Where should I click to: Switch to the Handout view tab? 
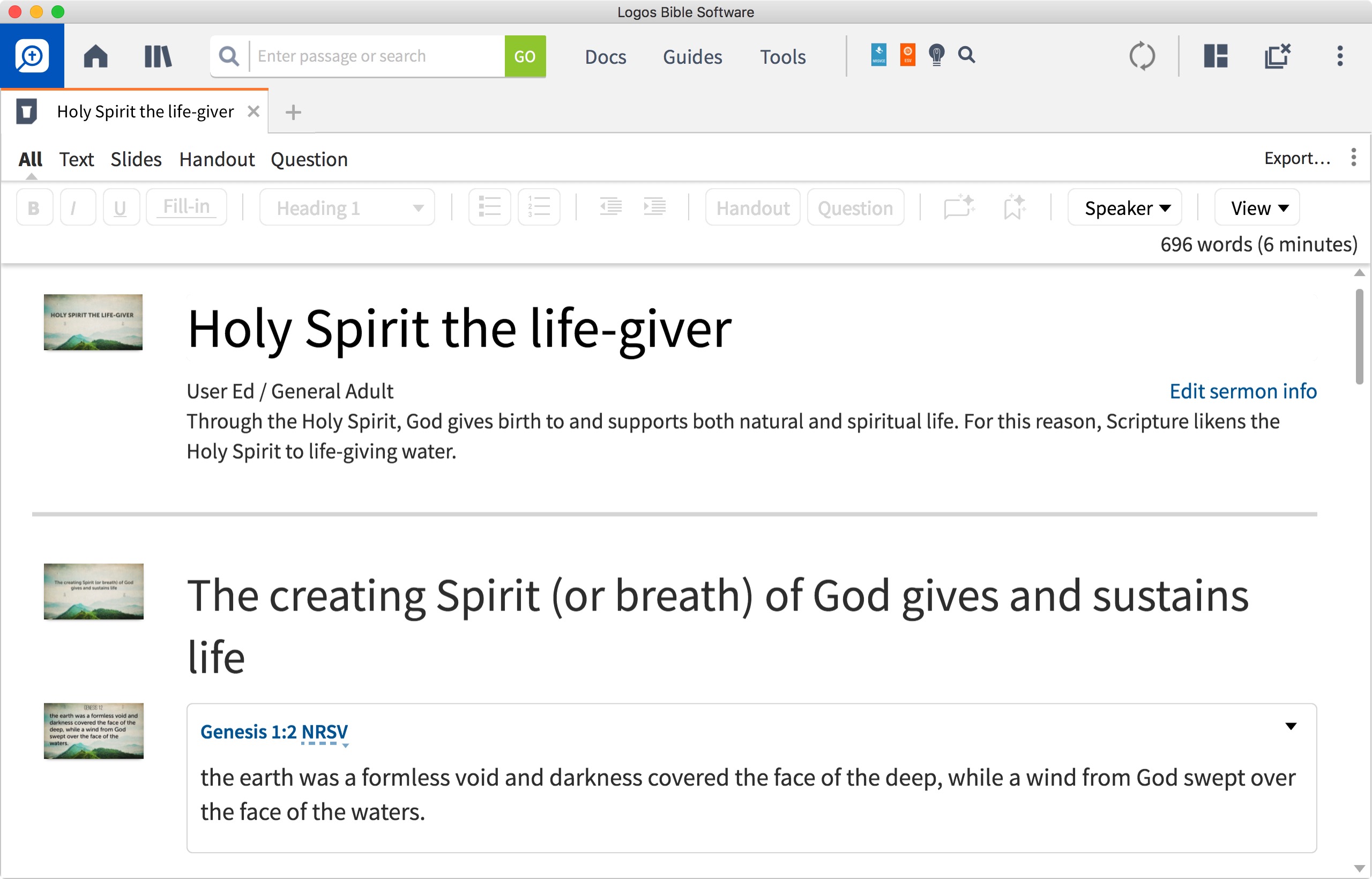click(x=217, y=159)
